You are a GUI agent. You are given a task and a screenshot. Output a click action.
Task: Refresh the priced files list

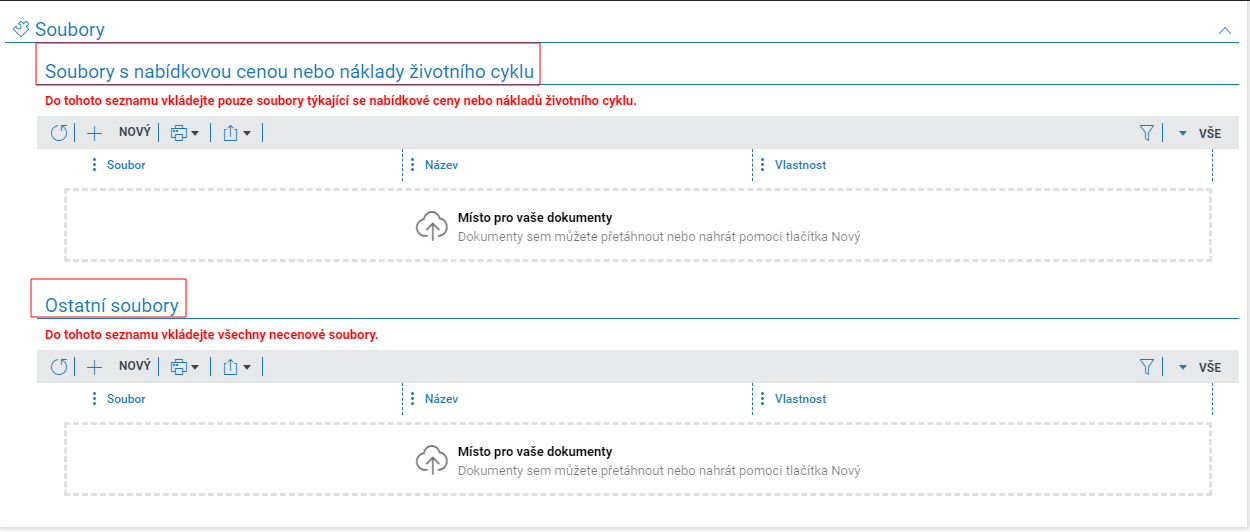point(59,133)
